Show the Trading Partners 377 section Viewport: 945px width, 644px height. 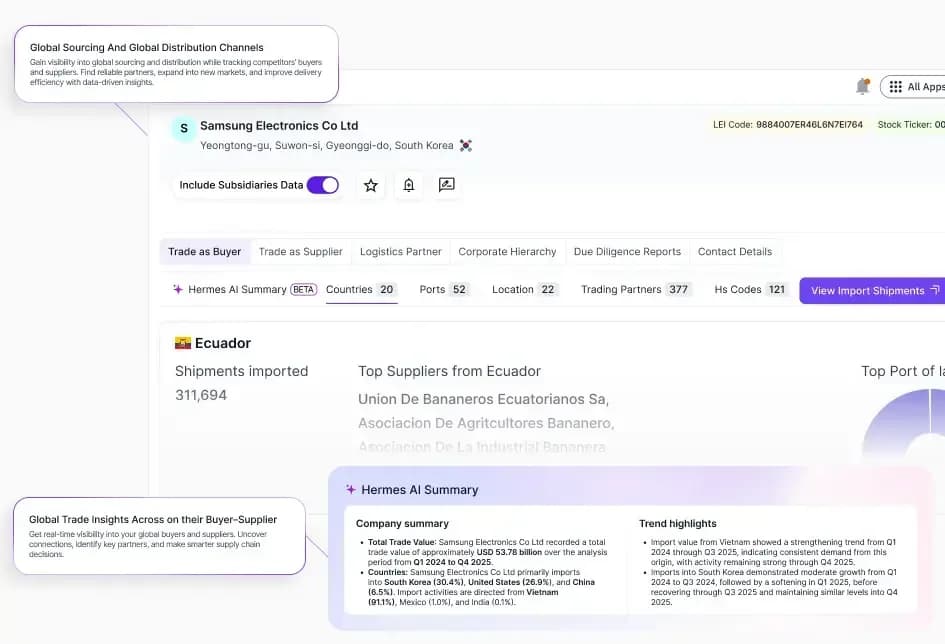point(635,290)
